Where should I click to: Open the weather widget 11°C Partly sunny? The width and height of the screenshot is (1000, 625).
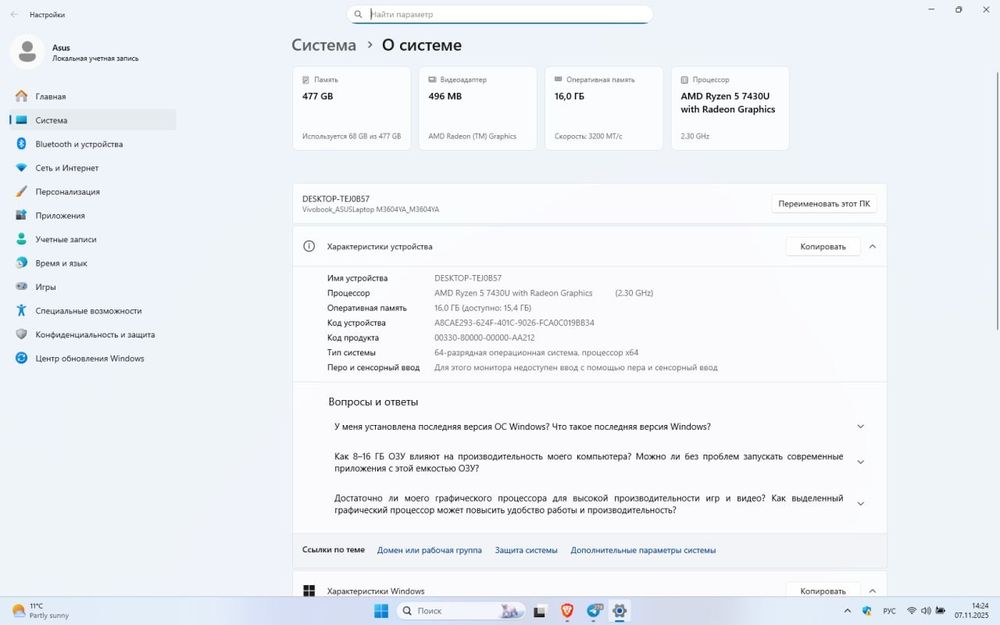pos(41,611)
